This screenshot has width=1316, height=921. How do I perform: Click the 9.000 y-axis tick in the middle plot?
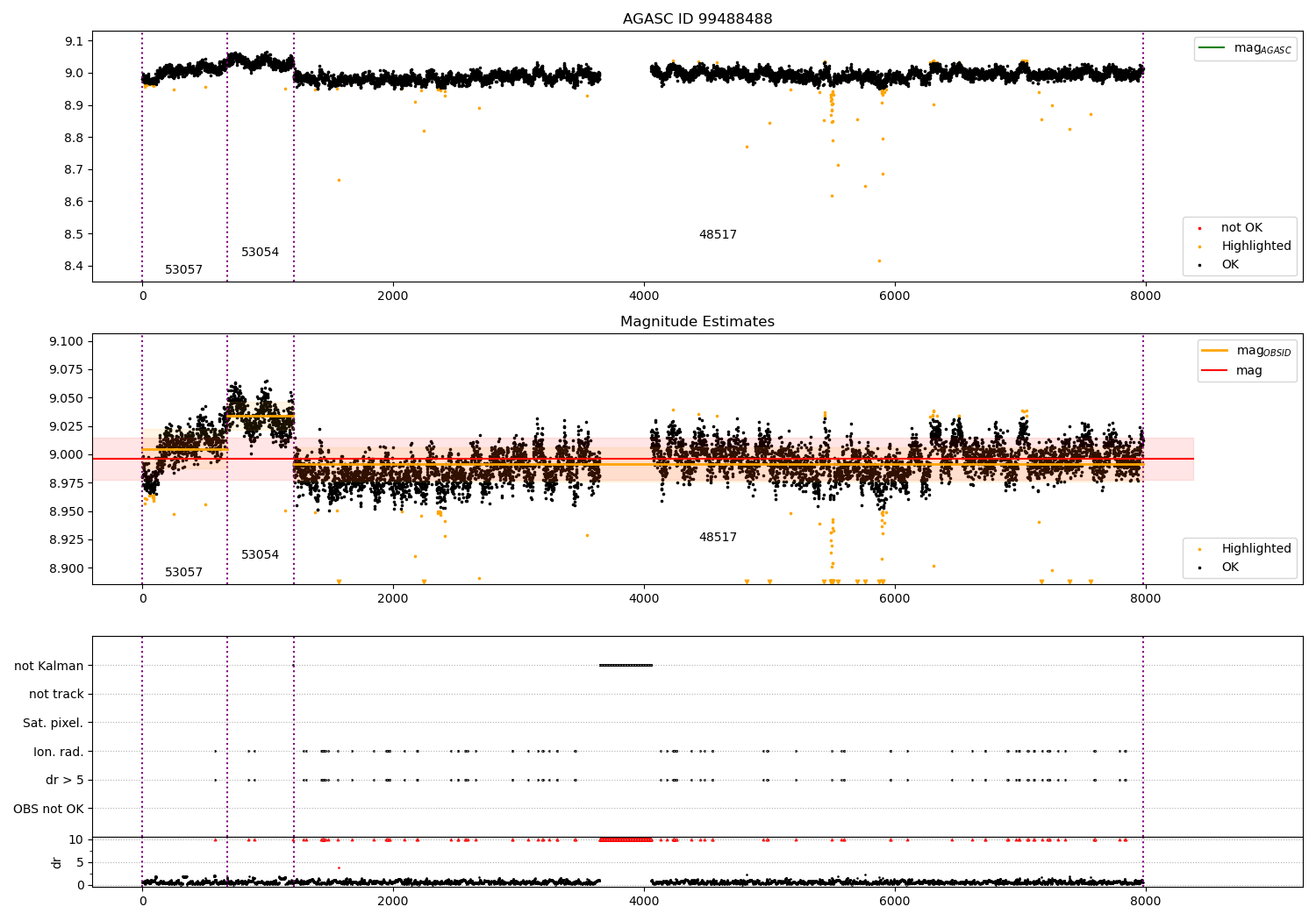(x=67, y=455)
